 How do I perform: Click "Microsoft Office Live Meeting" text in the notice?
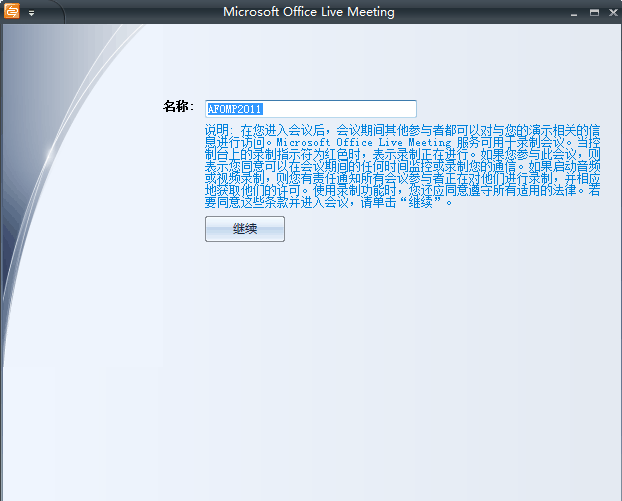310,142
